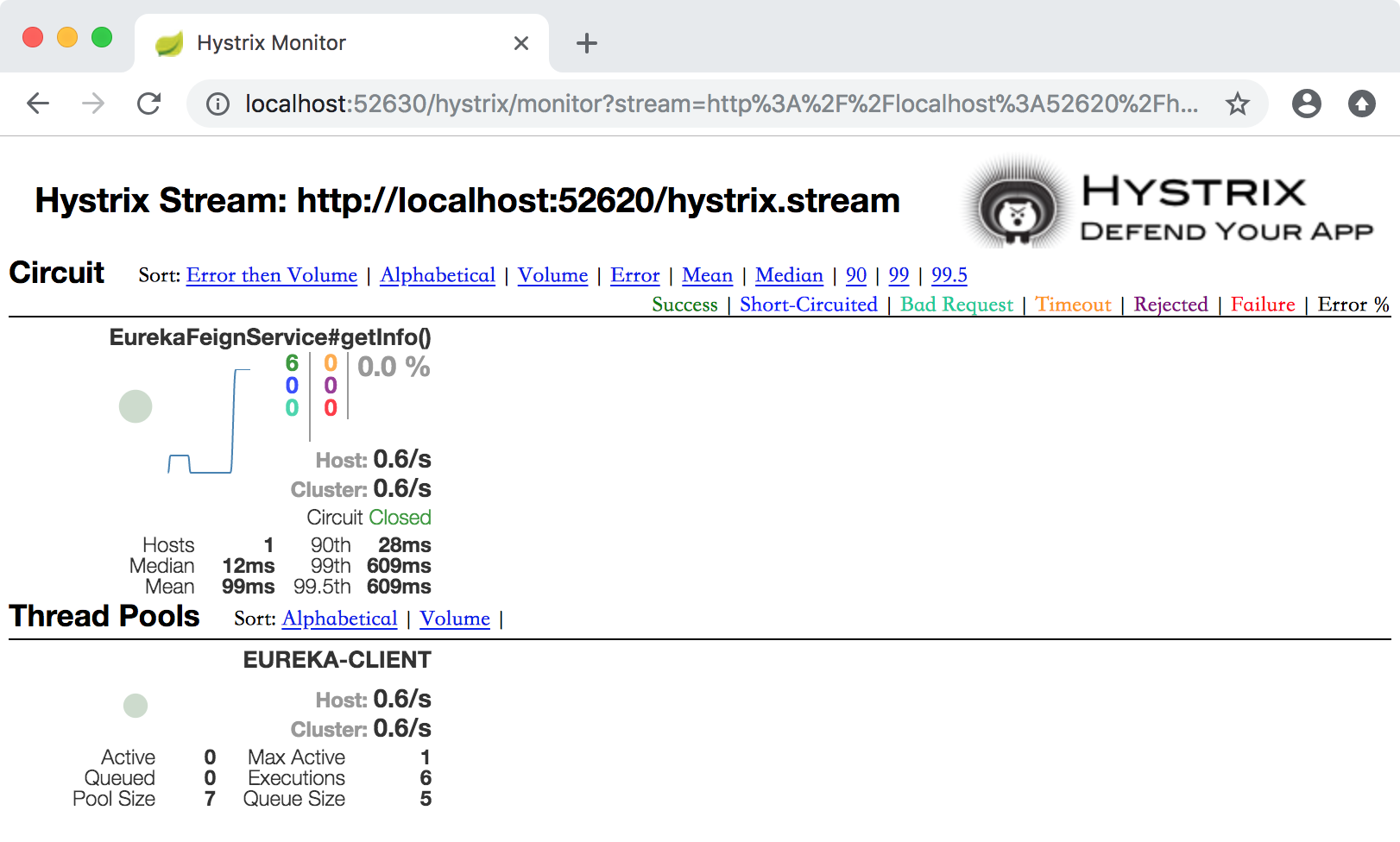This screenshot has width=1400, height=842.
Task: Sort circuits by Median
Action: click(x=790, y=275)
